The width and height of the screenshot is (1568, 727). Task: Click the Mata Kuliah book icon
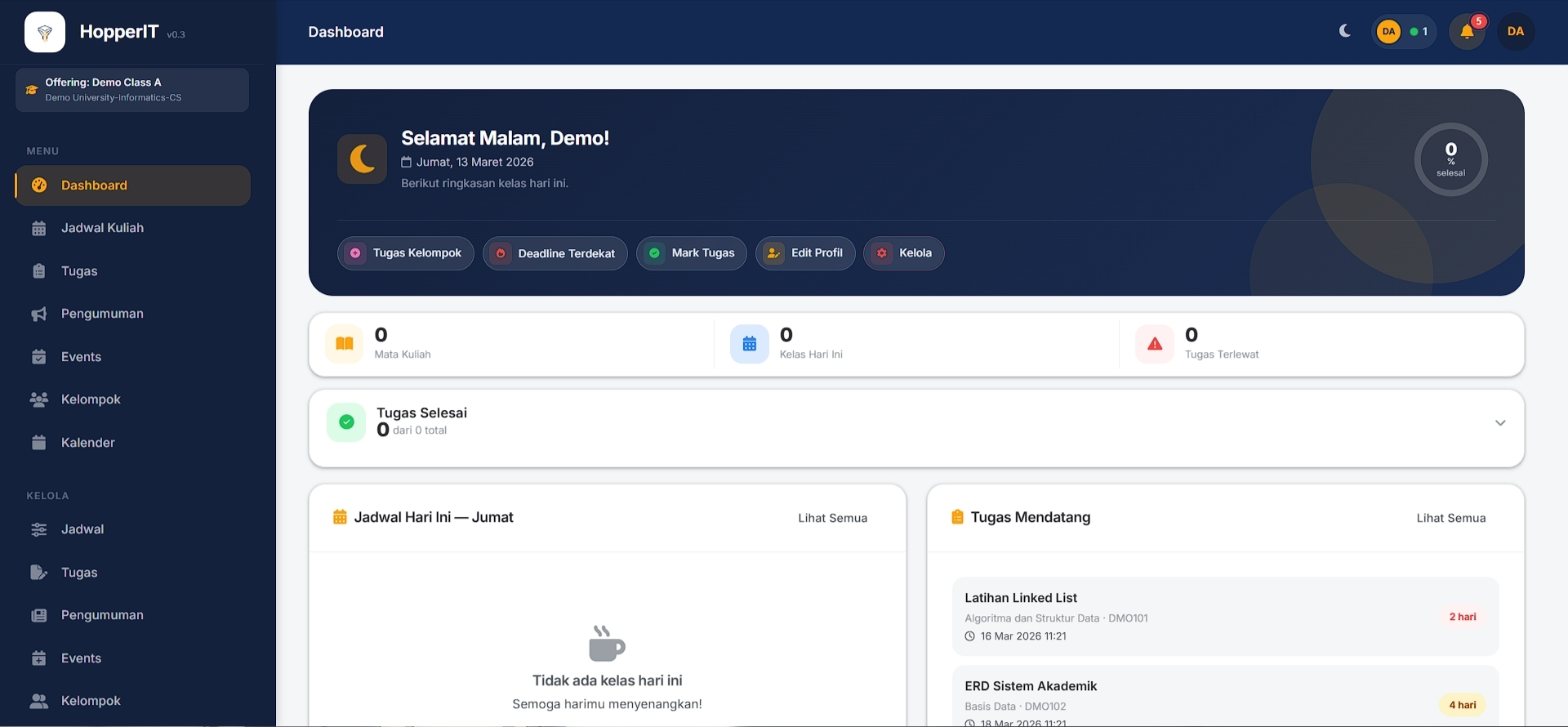coord(345,344)
